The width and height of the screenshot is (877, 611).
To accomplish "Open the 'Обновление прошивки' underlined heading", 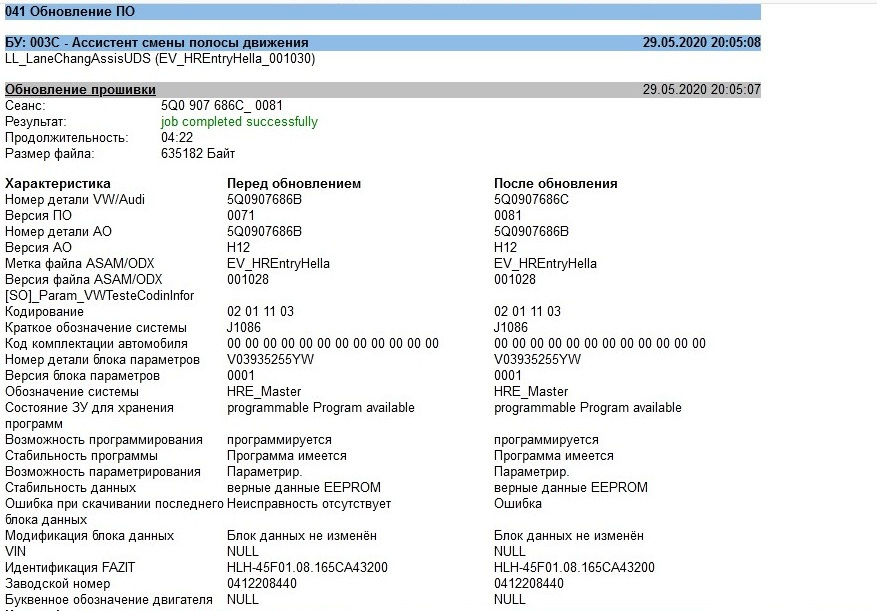I will point(80,90).
